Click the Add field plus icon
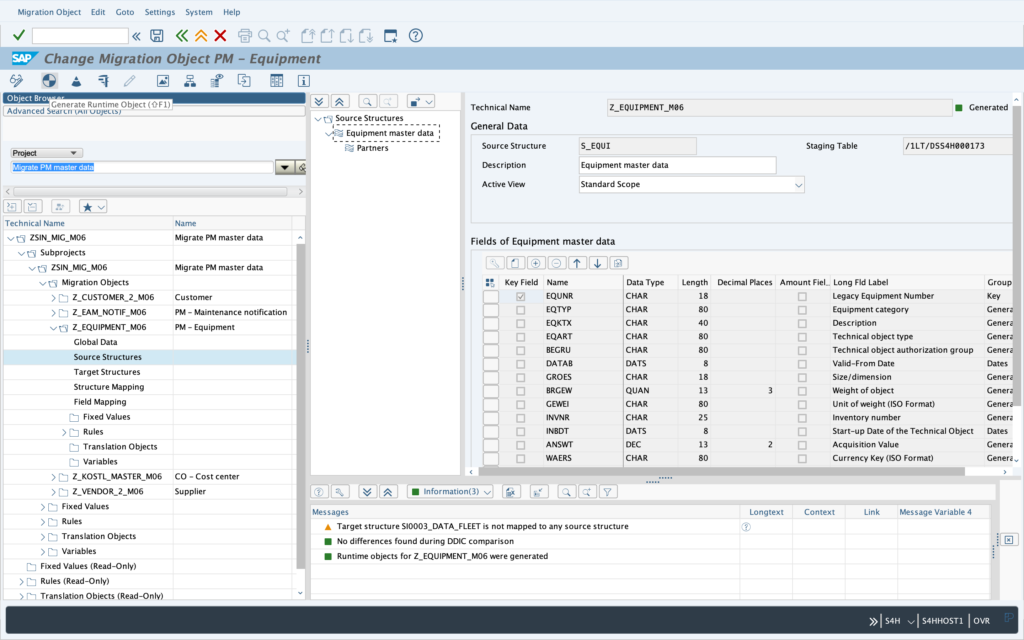Screen dimensions: 1024x640 [x=536, y=263]
